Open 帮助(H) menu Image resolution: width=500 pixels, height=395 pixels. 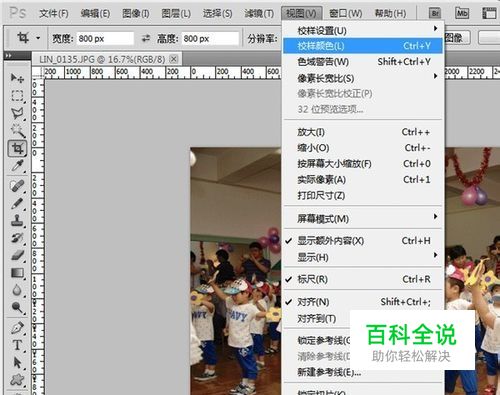point(390,13)
